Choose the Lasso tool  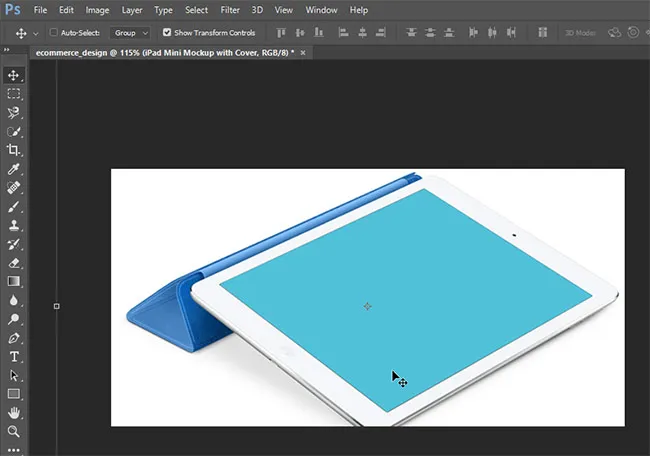[x=14, y=113]
